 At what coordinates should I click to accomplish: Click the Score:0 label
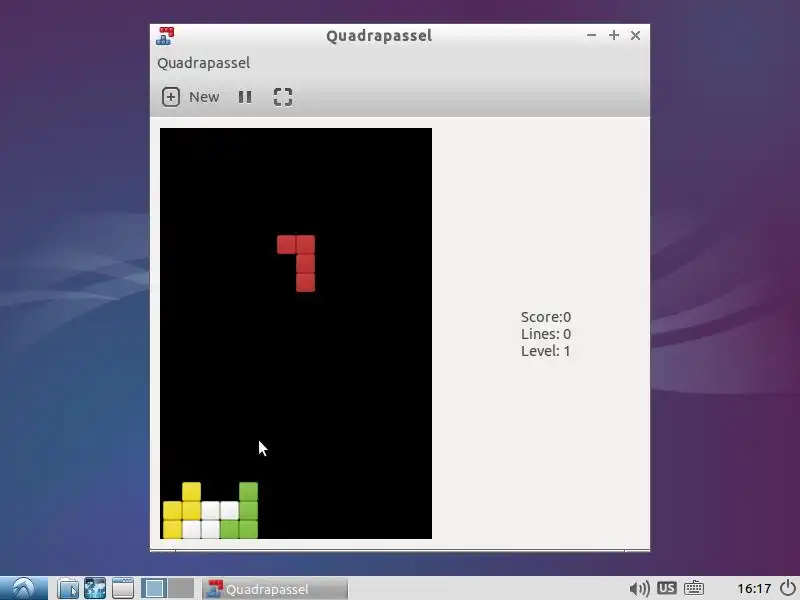(x=545, y=317)
